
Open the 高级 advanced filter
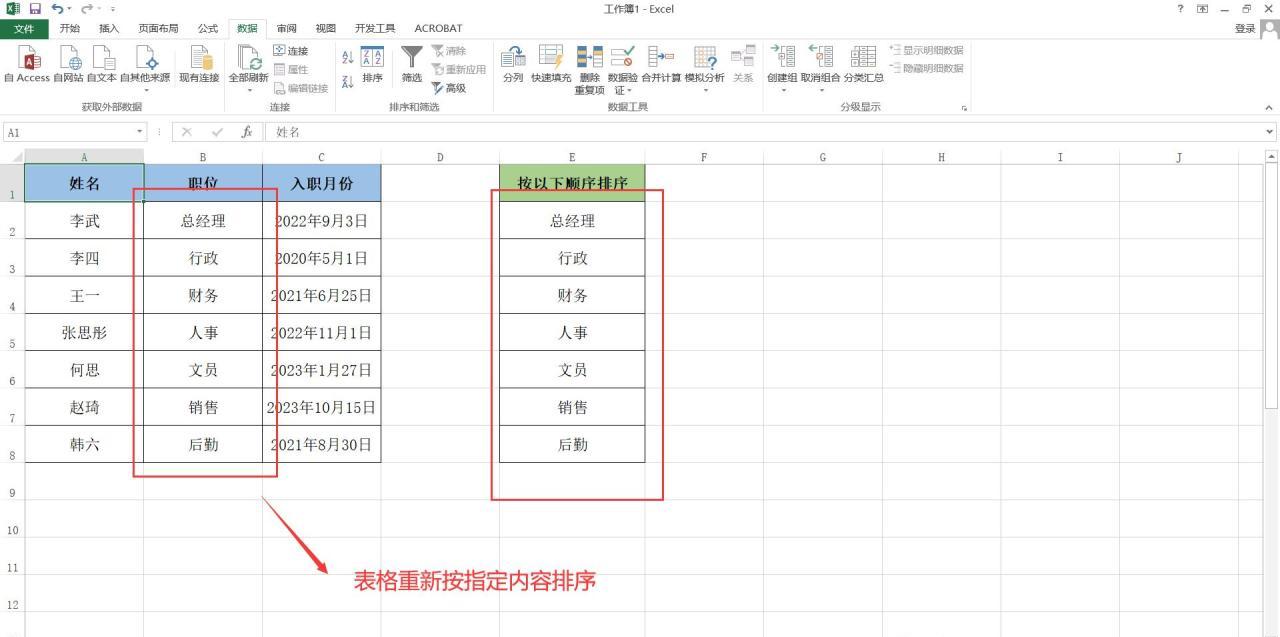pyautogui.click(x=449, y=88)
